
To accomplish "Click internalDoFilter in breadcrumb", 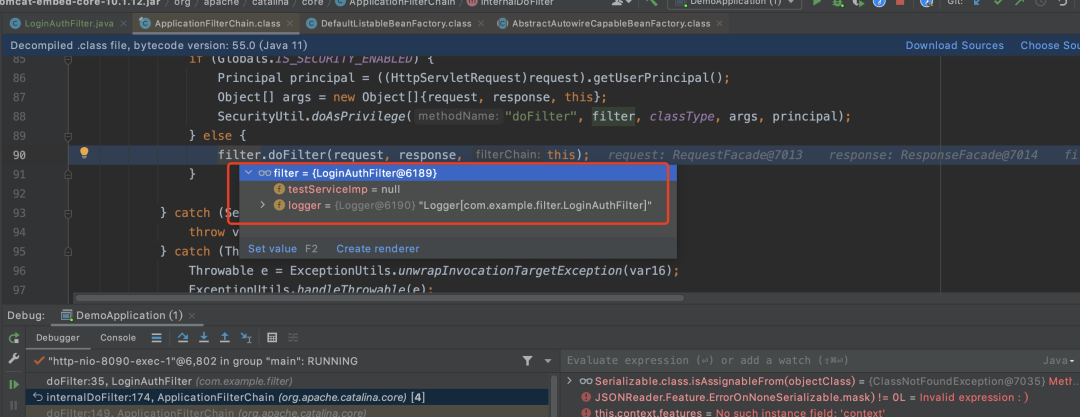I will (x=510, y=3).
